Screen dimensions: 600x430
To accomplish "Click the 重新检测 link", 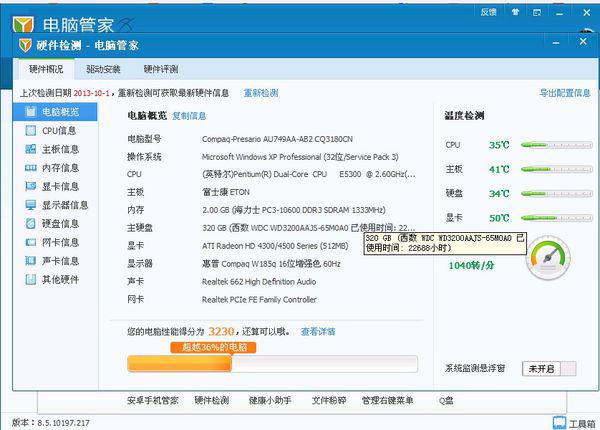I will pyautogui.click(x=261, y=93).
